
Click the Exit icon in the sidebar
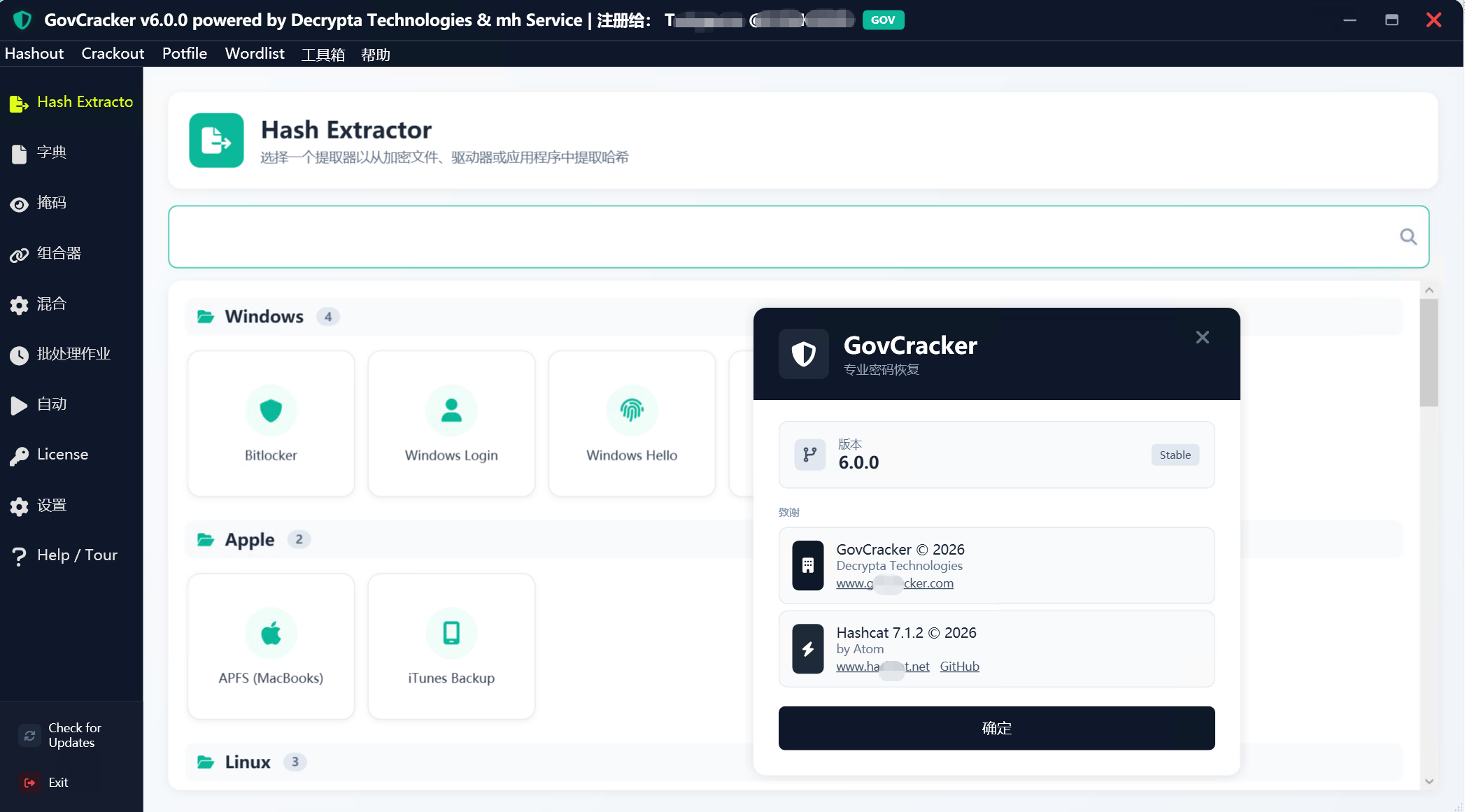pyautogui.click(x=29, y=783)
